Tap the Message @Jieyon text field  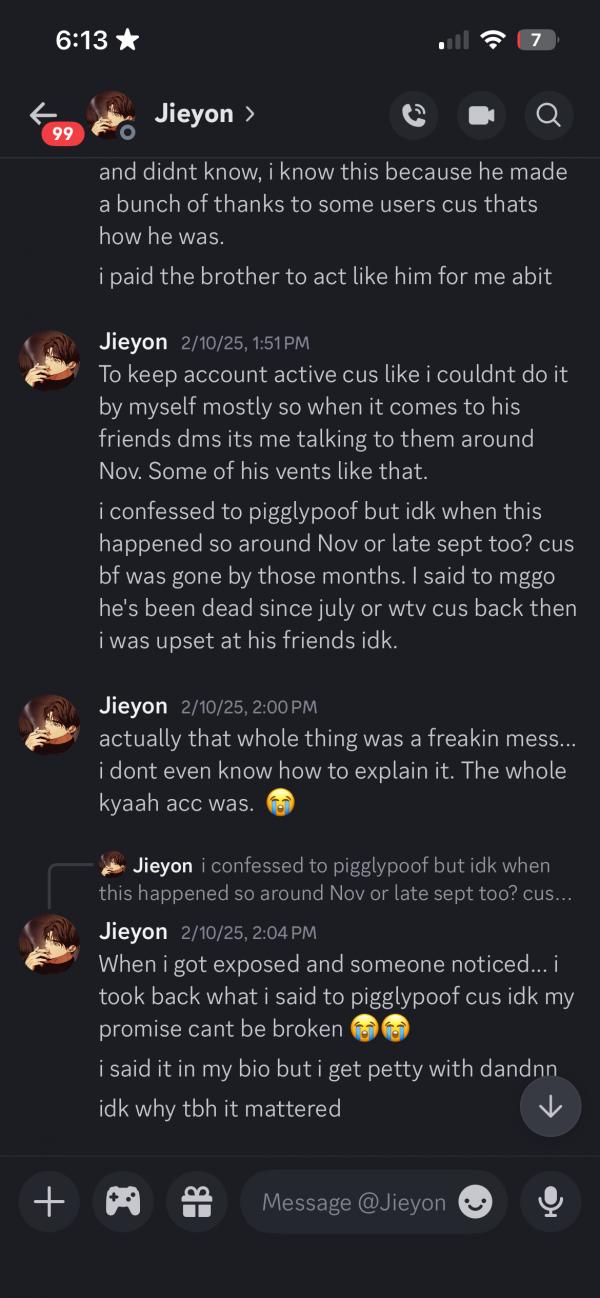point(353,1202)
